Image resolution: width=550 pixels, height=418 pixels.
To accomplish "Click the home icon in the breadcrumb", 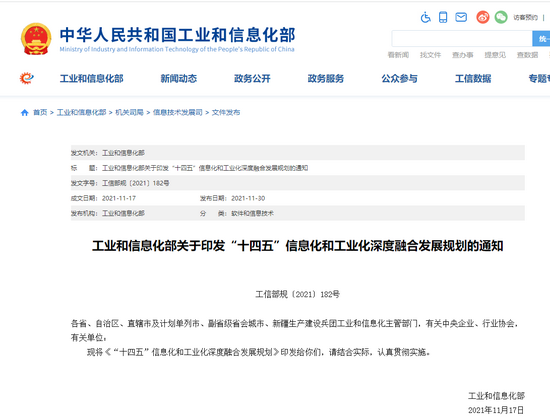I will tap(25, 113).
